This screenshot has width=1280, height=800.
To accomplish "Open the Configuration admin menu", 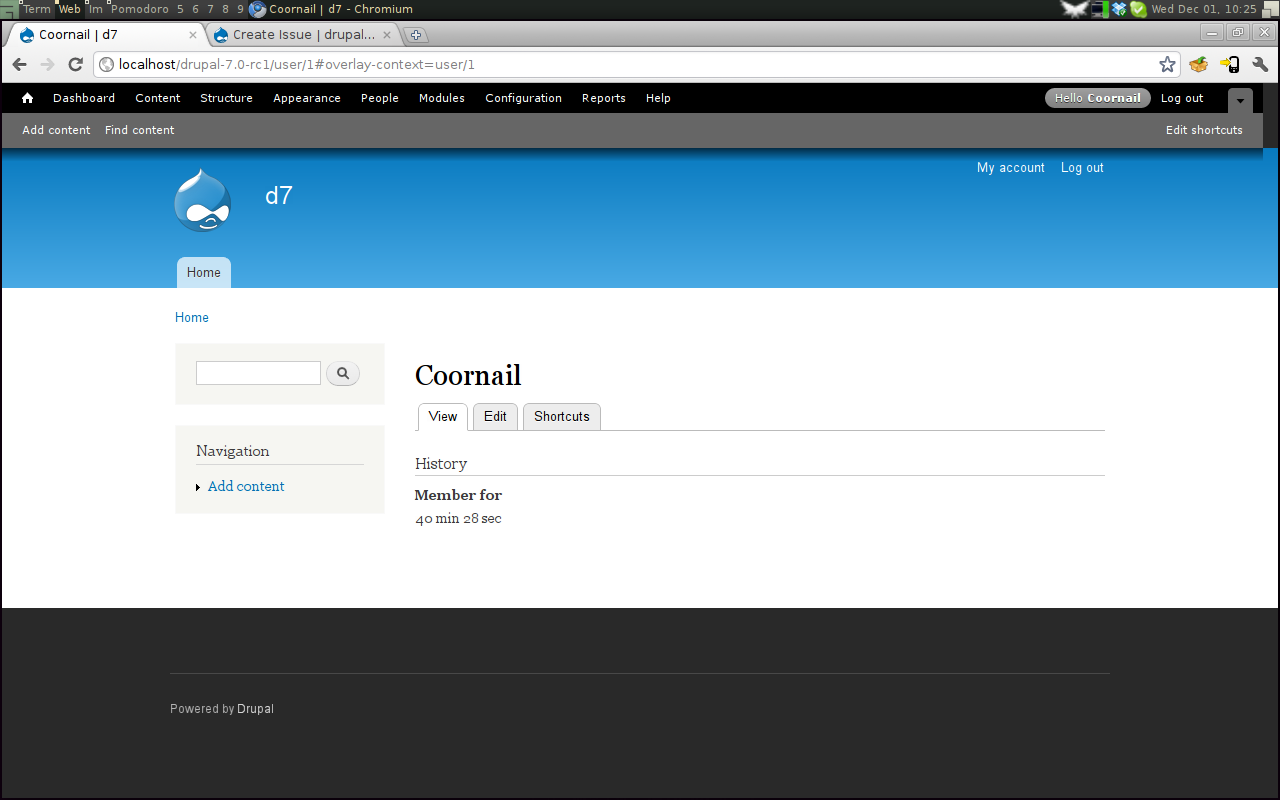I will (x=523, y=98).
